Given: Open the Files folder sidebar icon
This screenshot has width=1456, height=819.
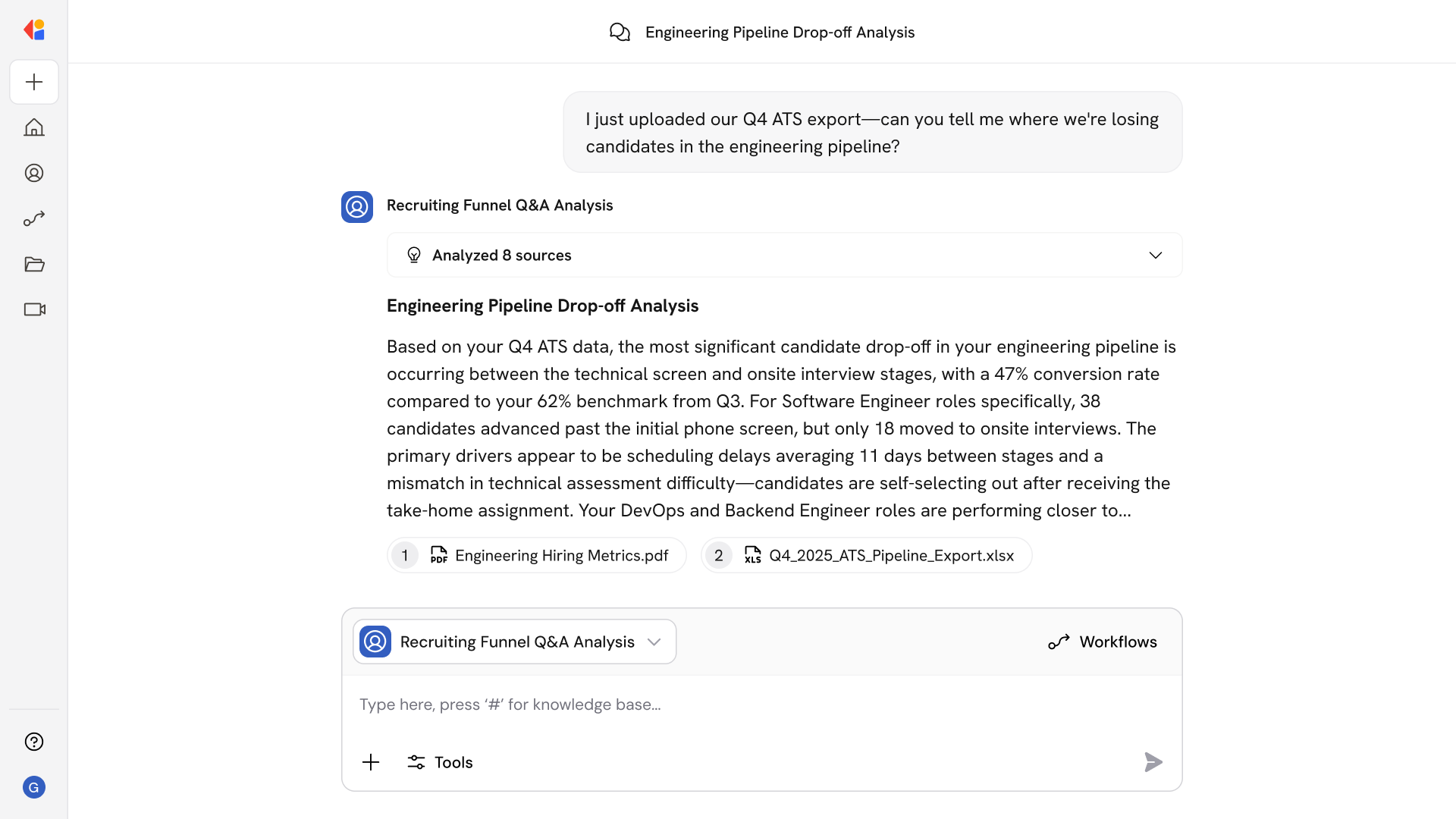Looking at the screenshot, I should [x=33, y=264].
